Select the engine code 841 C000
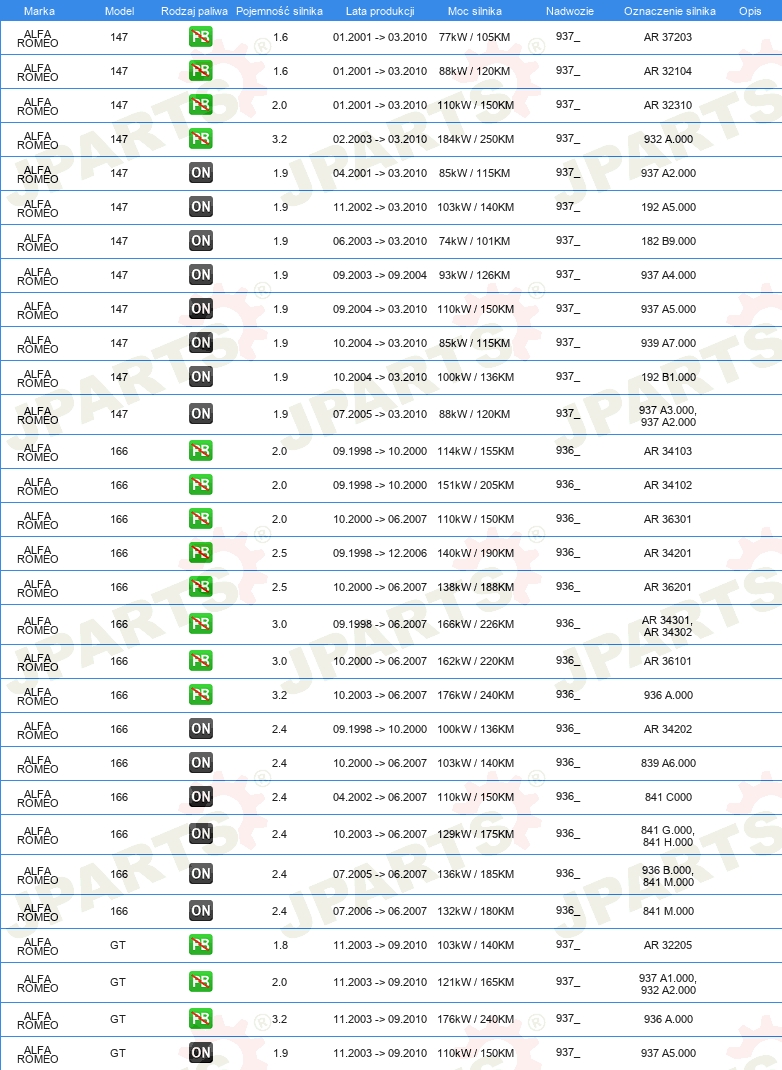The width and height of the screenshot is (782, 1070). pyautogui.click(x=668, y=797)
